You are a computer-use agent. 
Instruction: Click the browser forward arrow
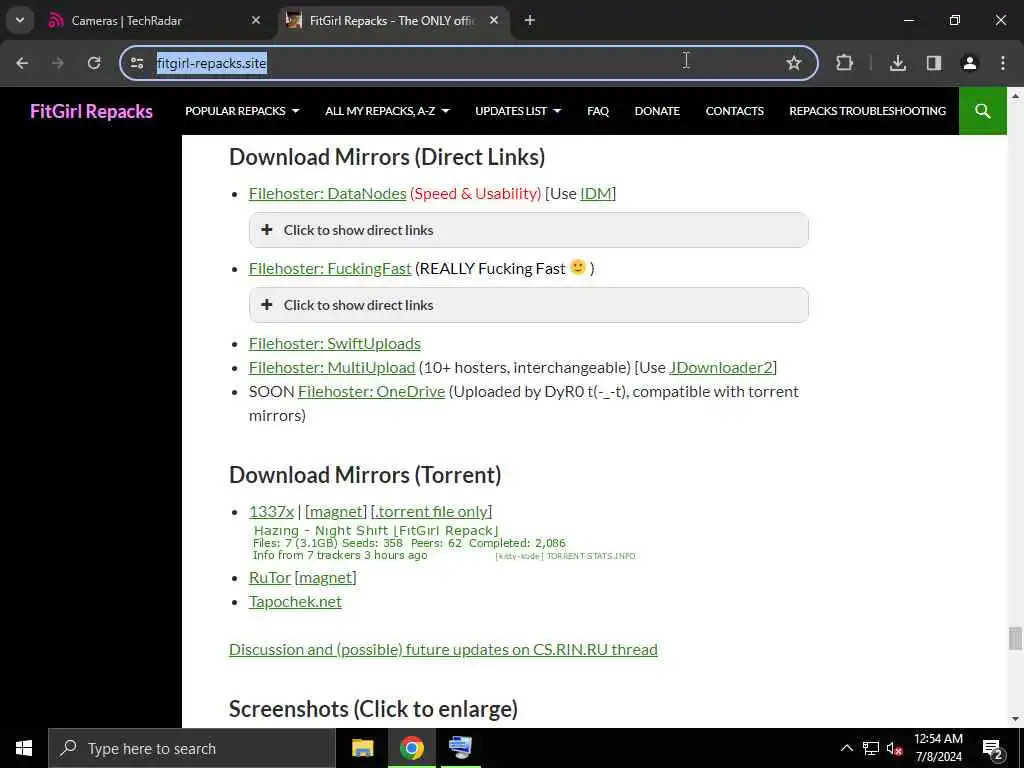(x=58, y=63)
